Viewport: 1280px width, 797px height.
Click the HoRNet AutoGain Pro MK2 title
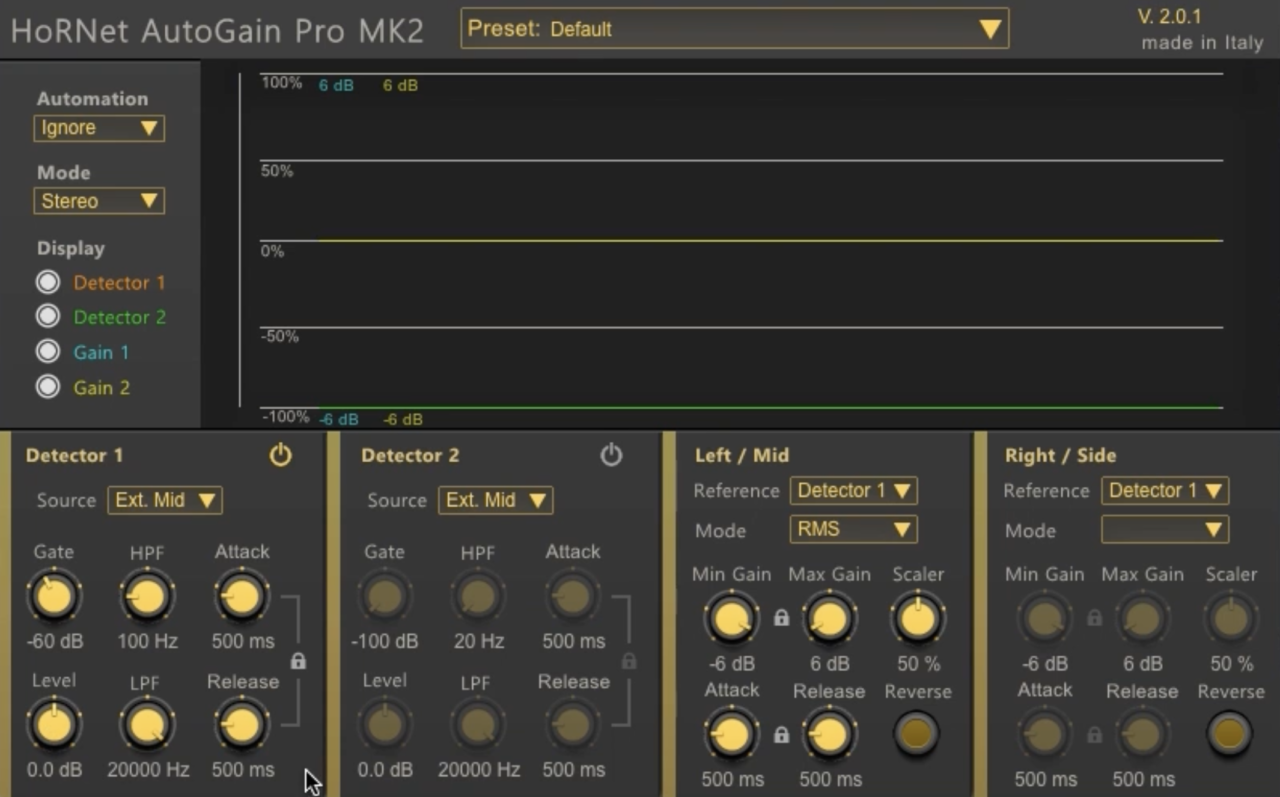click(x=217, y=30)
